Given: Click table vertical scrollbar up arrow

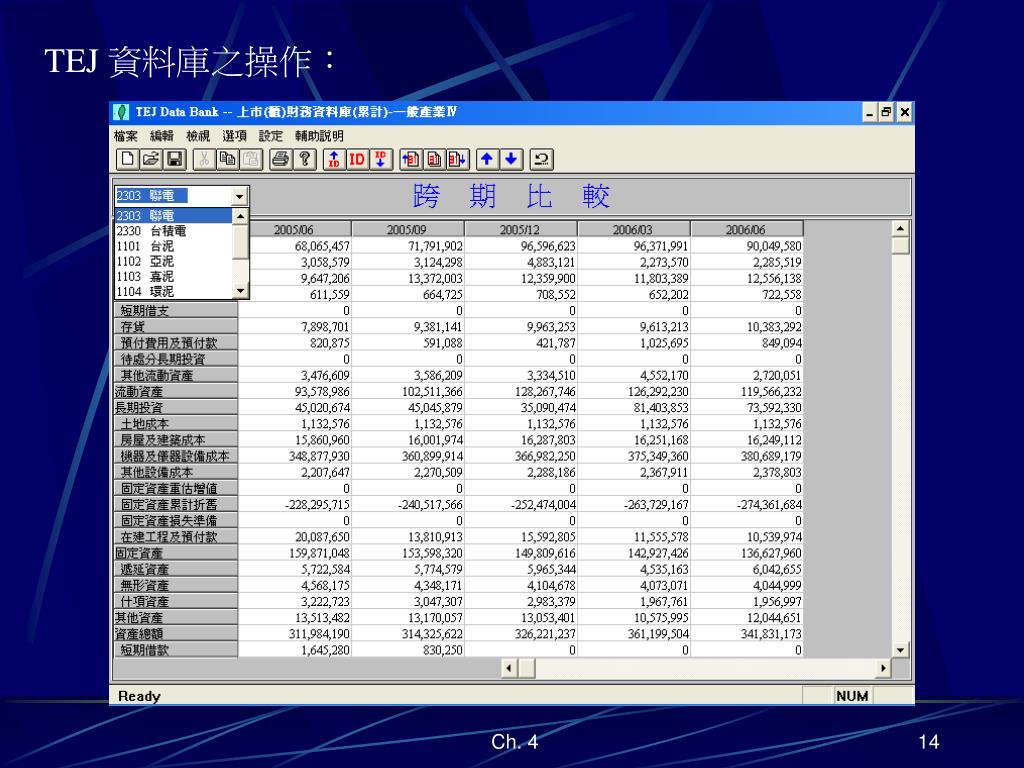Looking at the screenshot, I should pos(901,229).
